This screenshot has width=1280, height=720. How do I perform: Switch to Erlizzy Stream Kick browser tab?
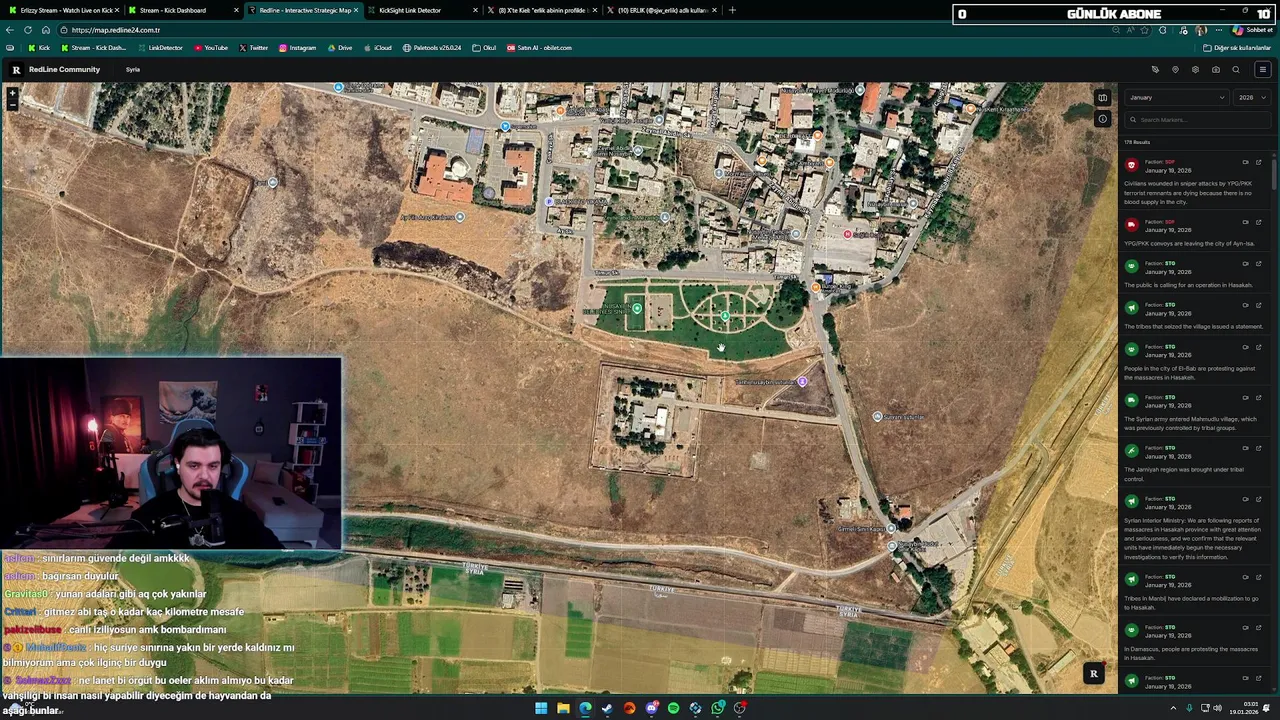click(62, 10)
